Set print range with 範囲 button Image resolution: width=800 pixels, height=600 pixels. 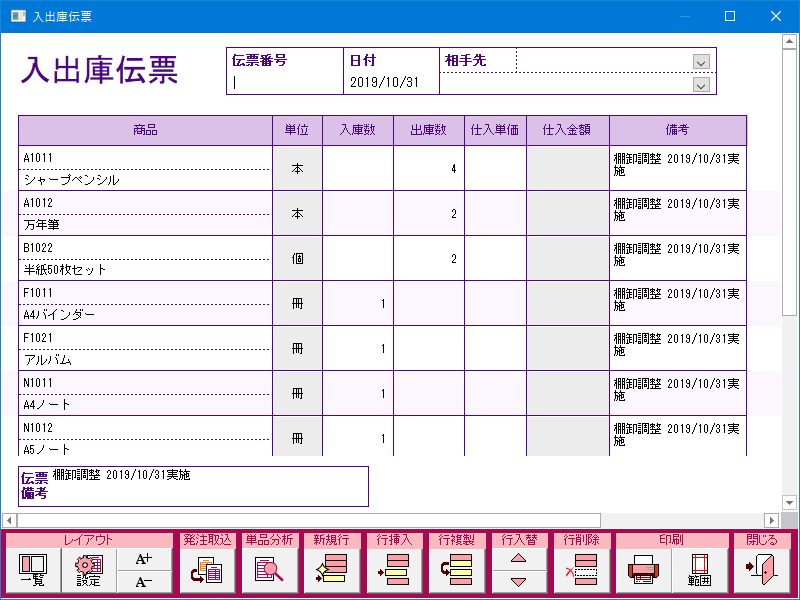pos(699,571)
